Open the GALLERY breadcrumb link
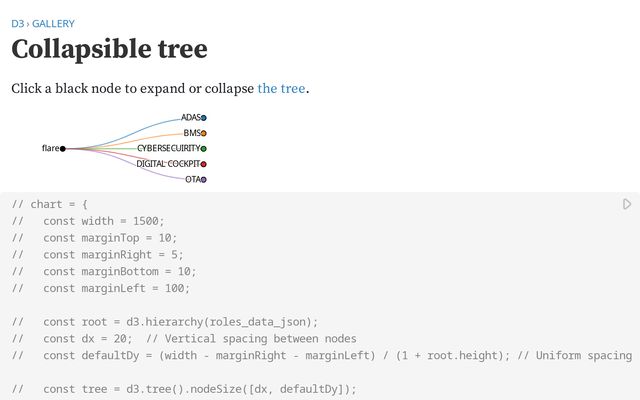The height and width of the screenshot is (400, 640). (x=53, y=23)
